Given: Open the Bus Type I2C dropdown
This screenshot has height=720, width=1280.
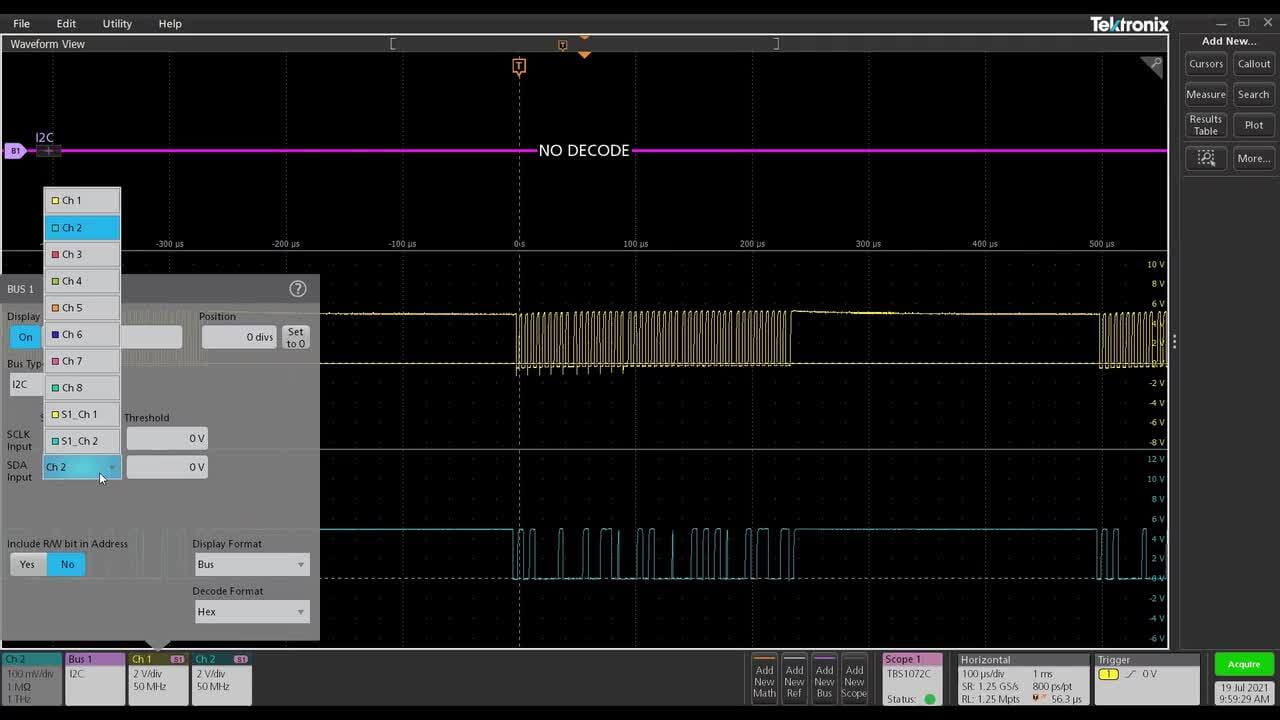Looking at the screenshot, I should click(25, 384).
